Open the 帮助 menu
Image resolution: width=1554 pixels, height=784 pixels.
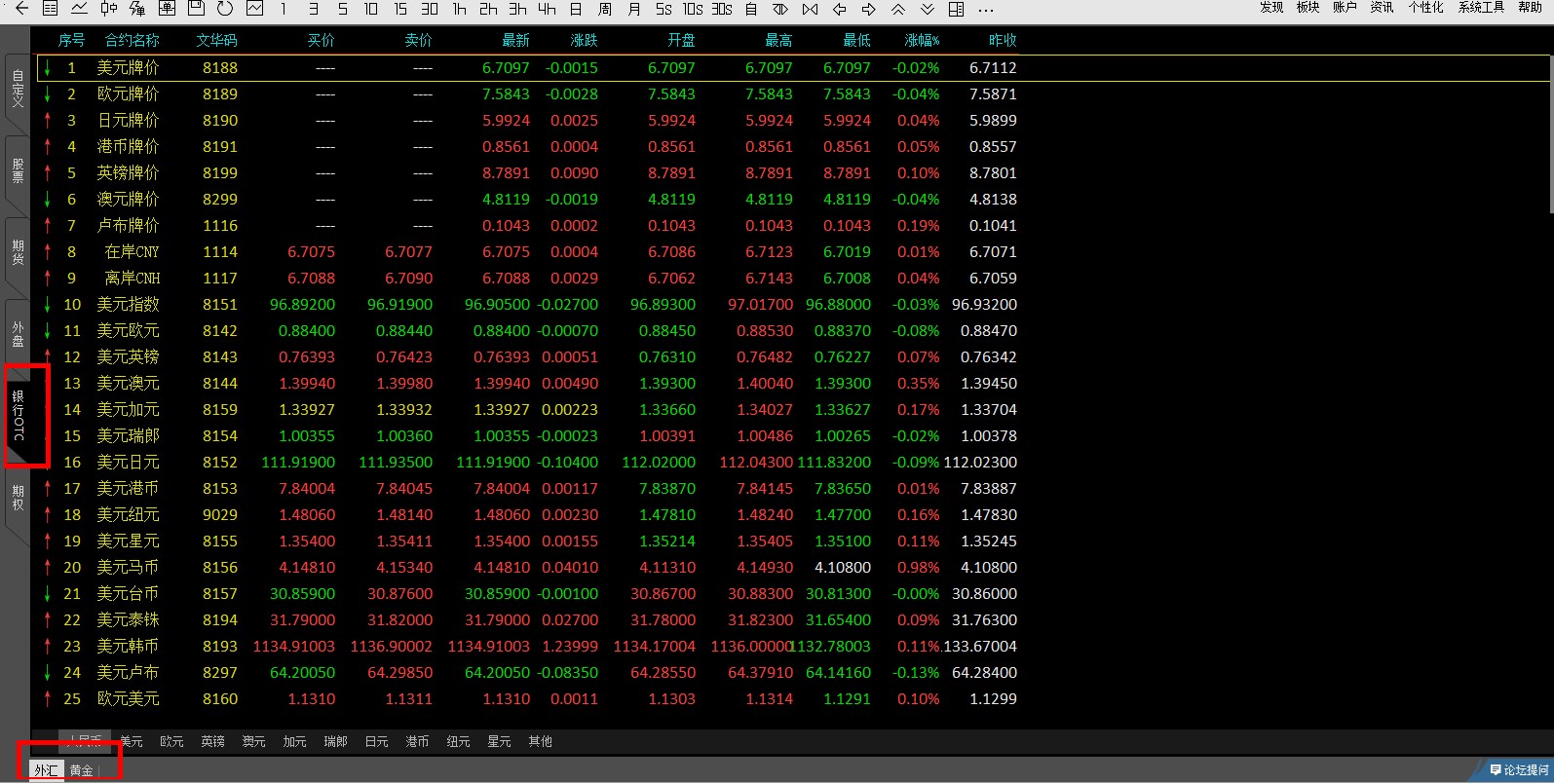point(1531,7)
